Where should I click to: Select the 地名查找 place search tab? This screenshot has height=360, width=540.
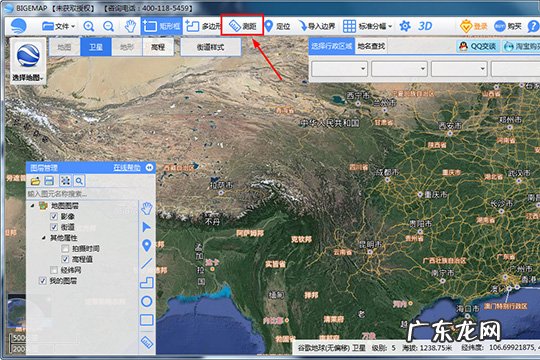tap(371, 46)
